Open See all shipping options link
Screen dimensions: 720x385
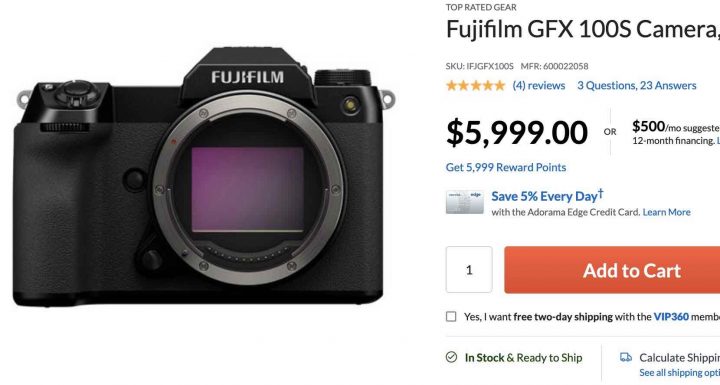point(679,373)
